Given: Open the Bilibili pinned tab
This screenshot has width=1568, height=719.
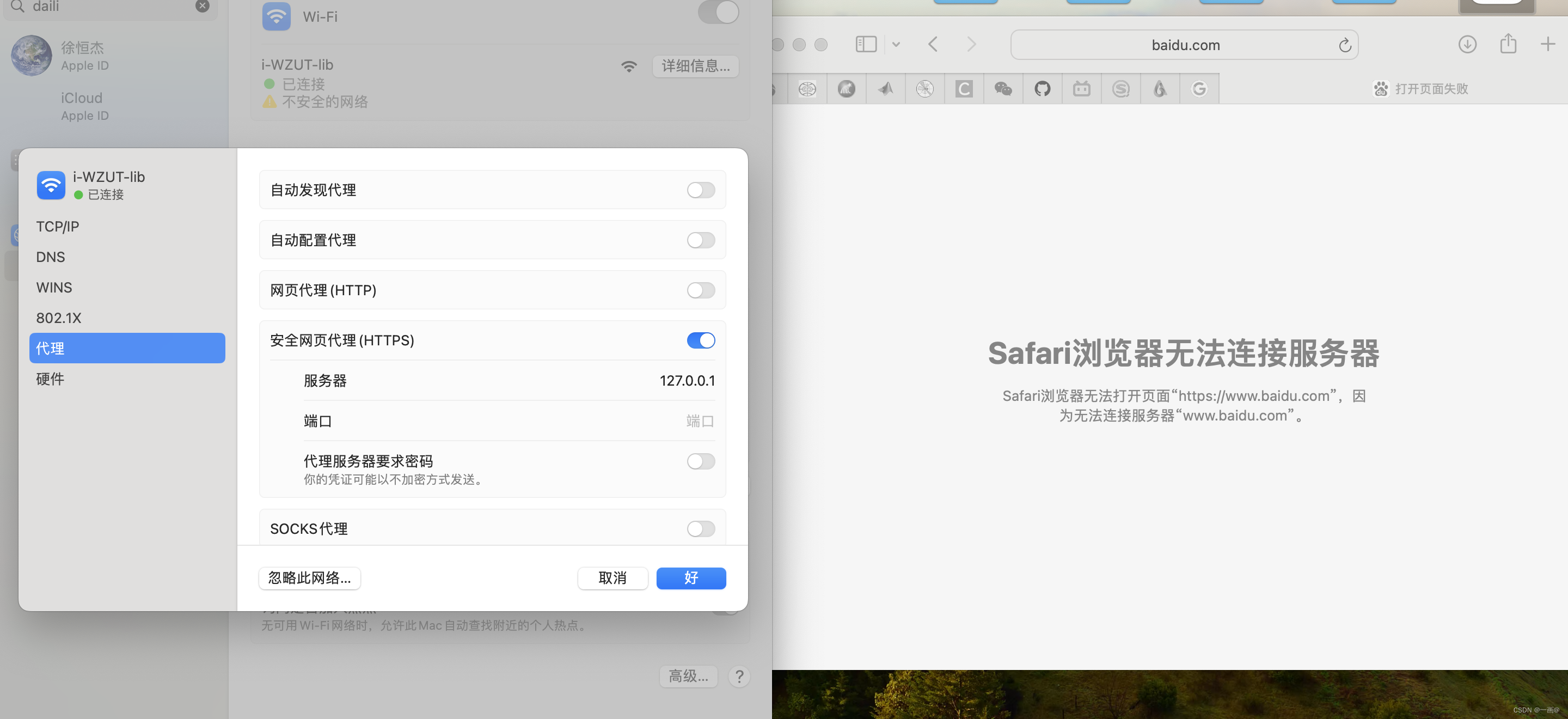Looking at the screenshot, I should [1082, 89].
